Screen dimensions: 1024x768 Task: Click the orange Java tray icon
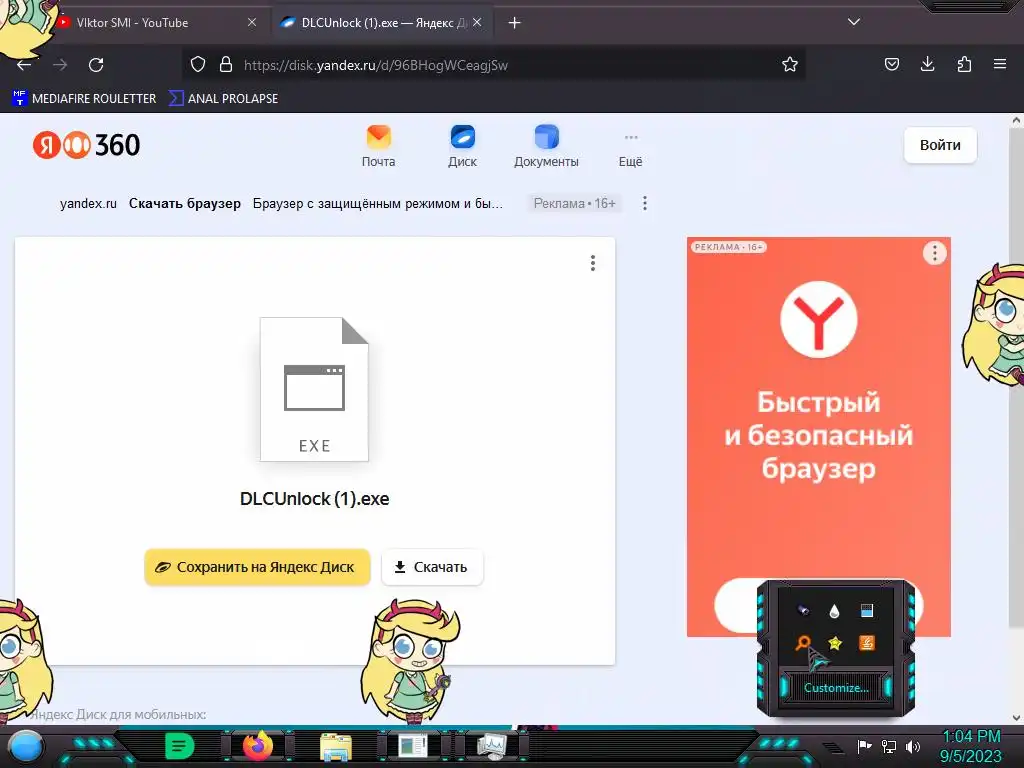[x=867, y=643]
